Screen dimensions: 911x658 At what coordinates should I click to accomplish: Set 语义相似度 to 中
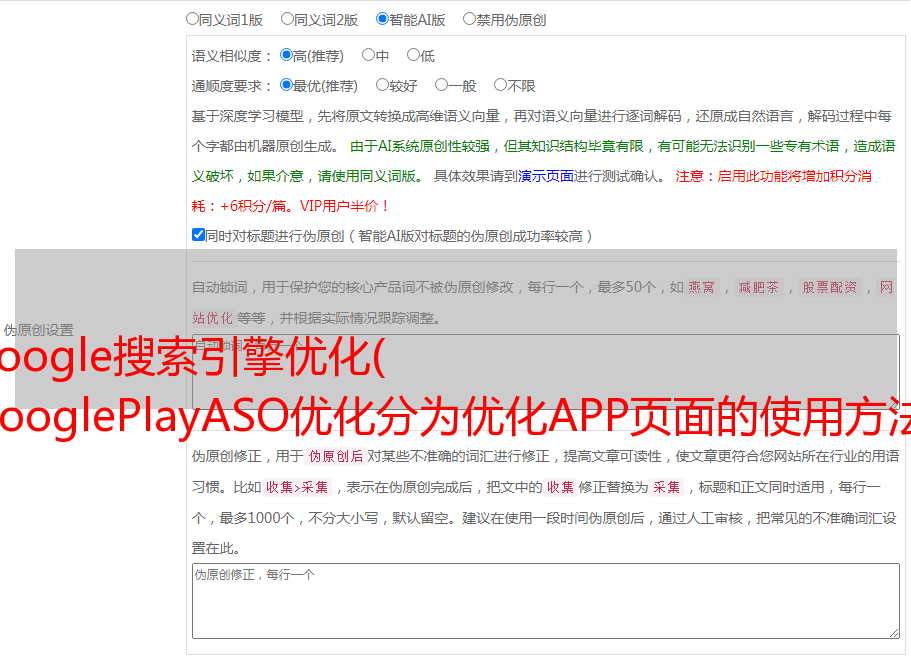coord(368,56)
